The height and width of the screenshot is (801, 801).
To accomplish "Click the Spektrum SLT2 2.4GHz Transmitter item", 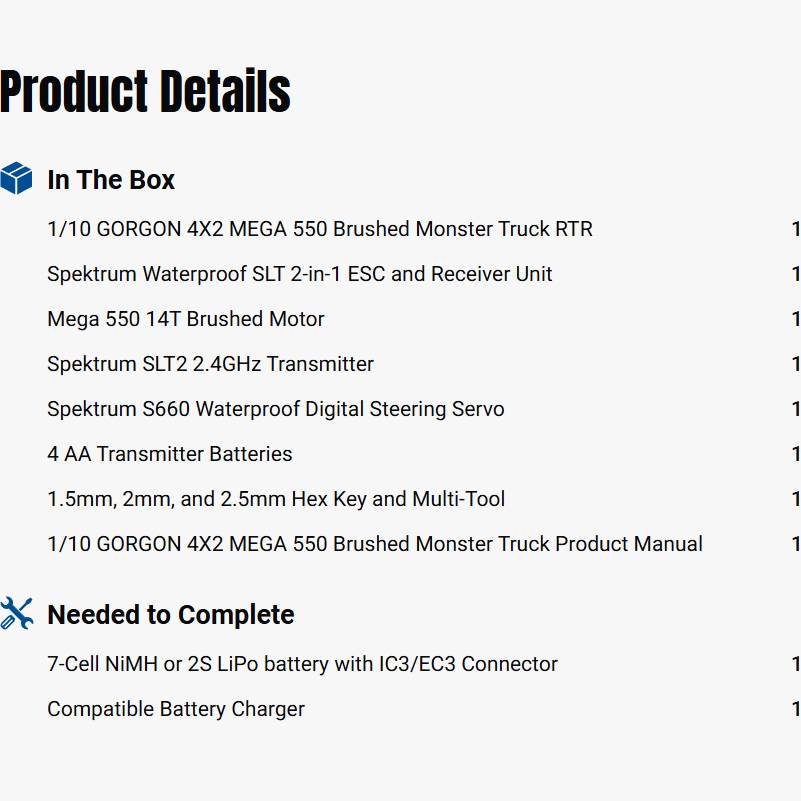I will point(211,364).
